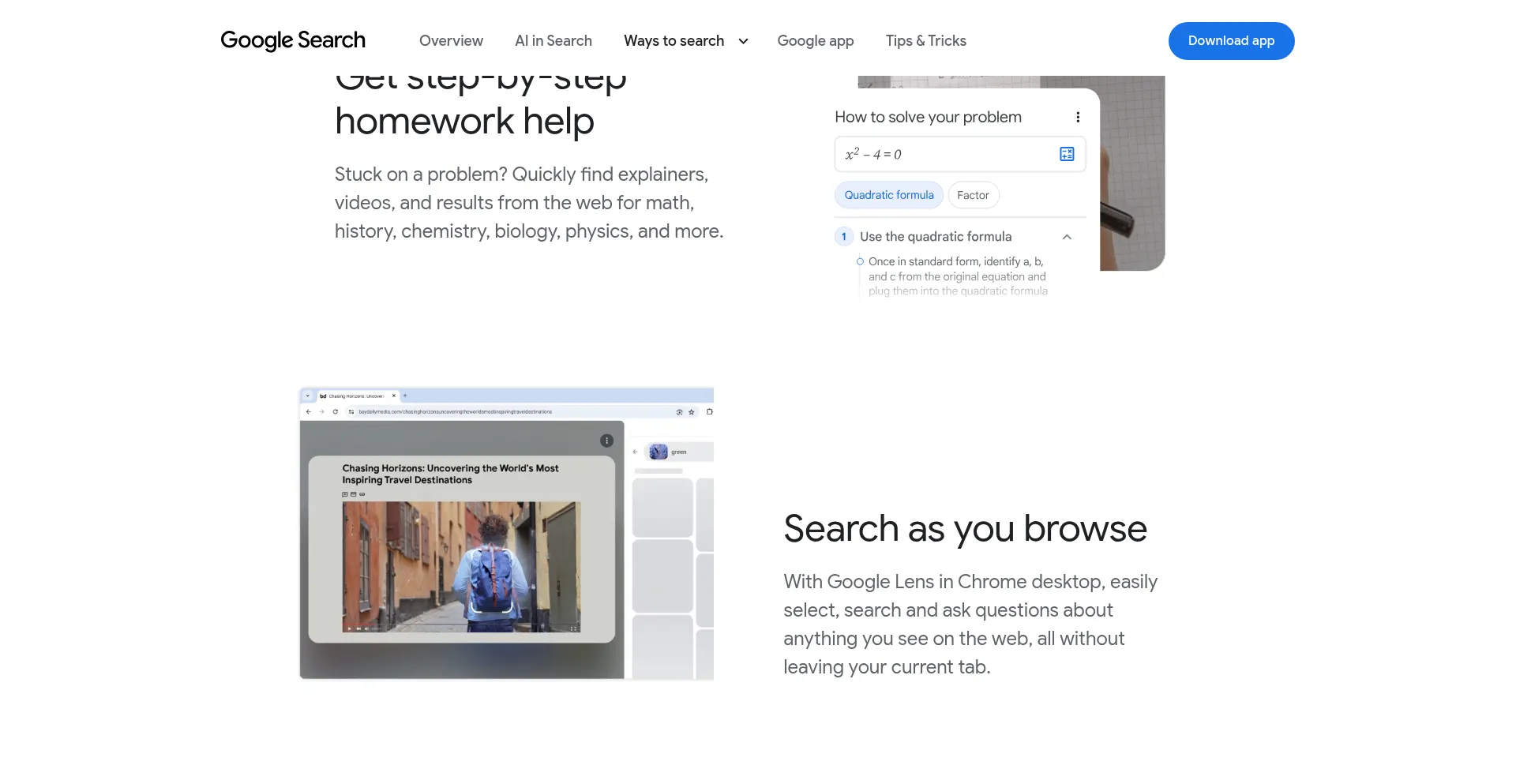
Task: Go to the Overview nav item
Action: point(451,40)
